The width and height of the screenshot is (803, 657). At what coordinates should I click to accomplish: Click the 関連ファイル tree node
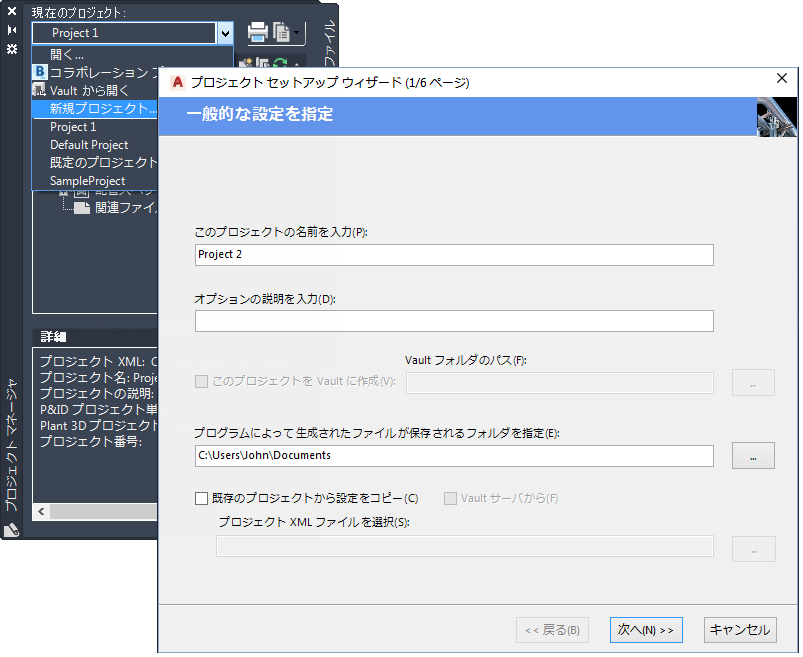125,207
